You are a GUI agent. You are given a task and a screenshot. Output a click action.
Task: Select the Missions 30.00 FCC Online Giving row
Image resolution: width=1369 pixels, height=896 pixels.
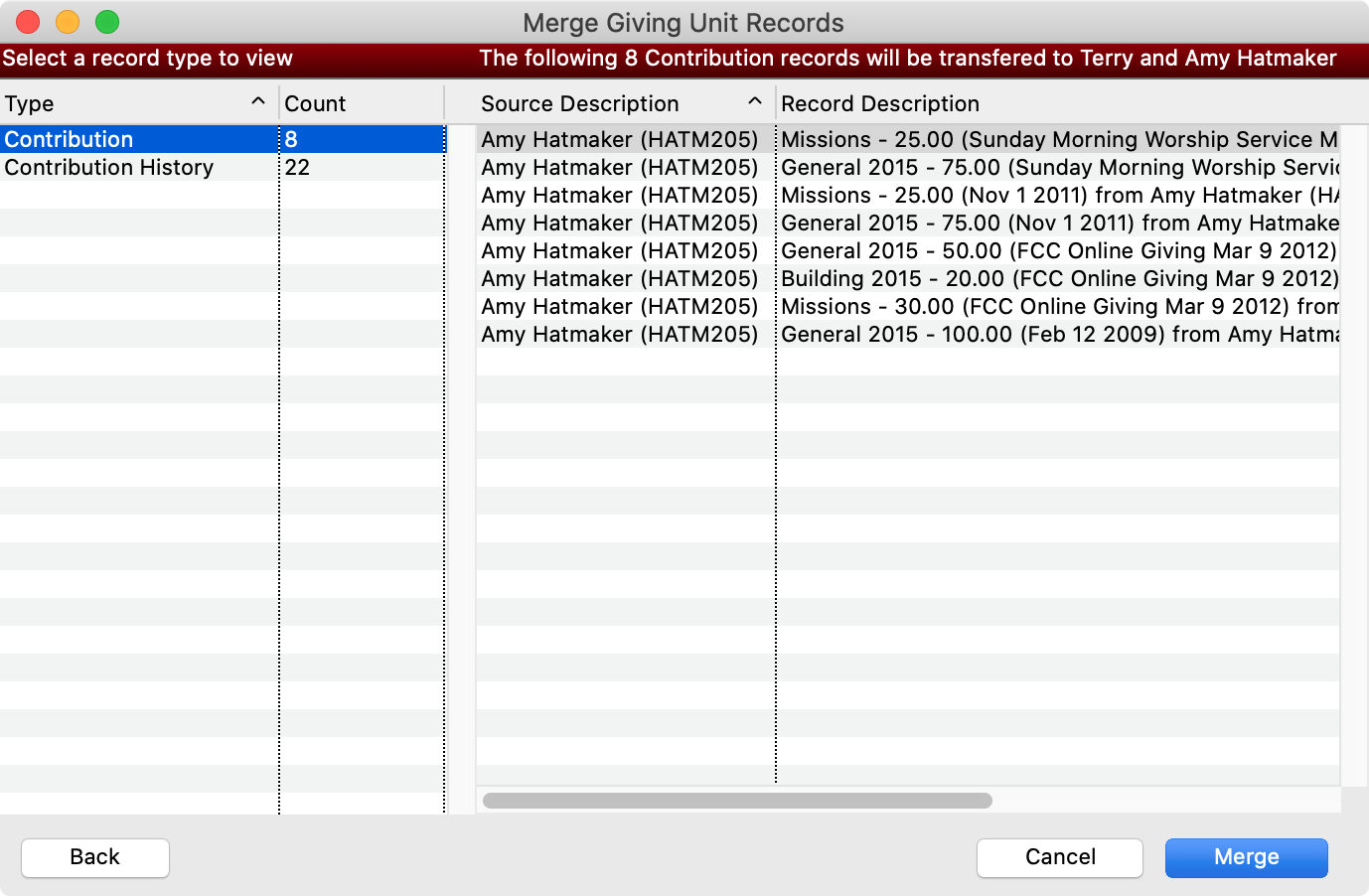[1058, 306]
